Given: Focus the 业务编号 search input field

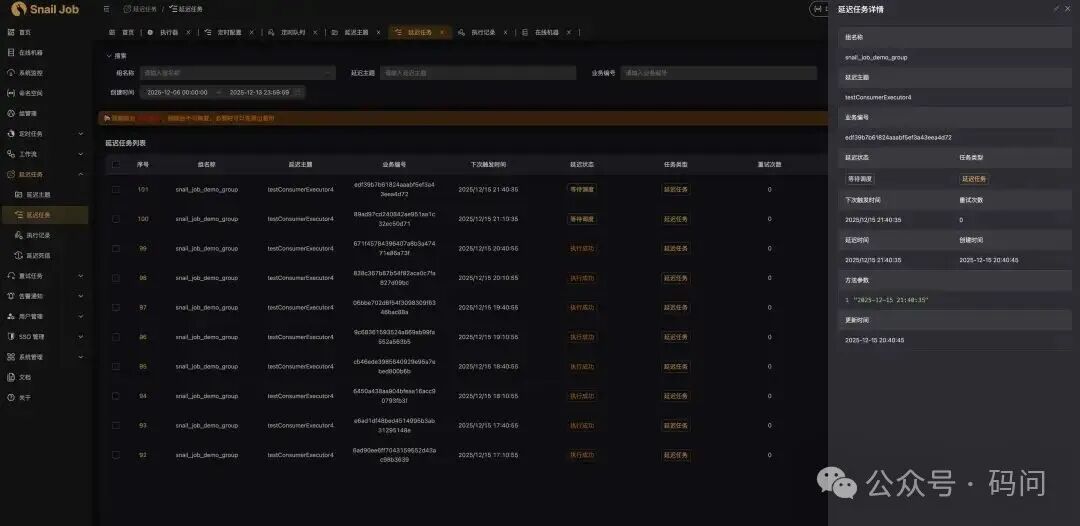Looking at the screenshot, I should [x=718, y=73].
